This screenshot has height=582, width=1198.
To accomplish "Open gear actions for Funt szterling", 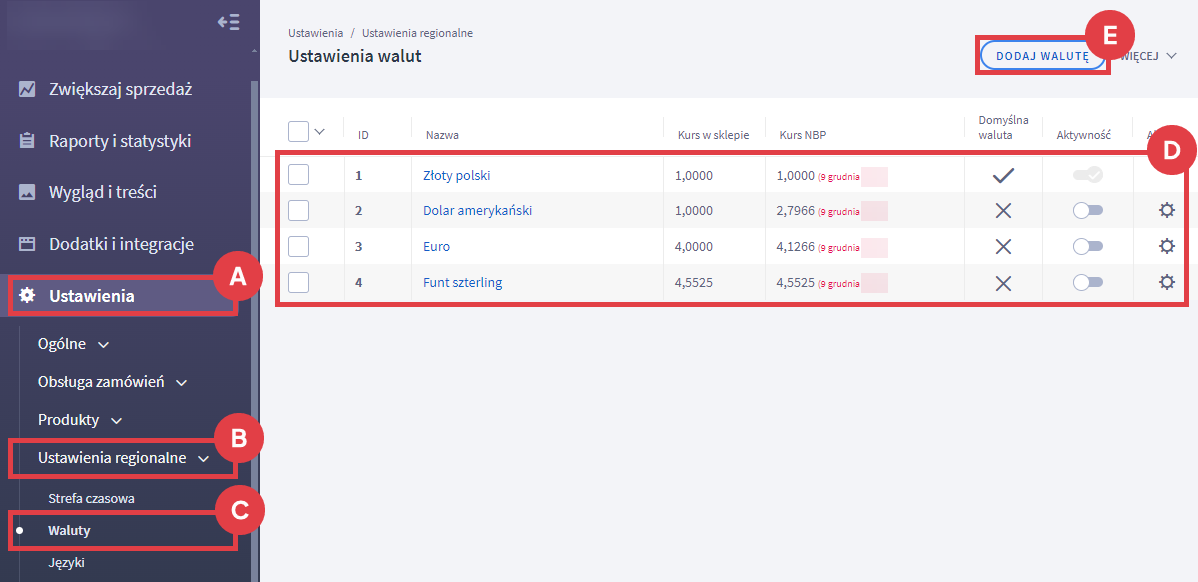I will [x=1166, y=282].
